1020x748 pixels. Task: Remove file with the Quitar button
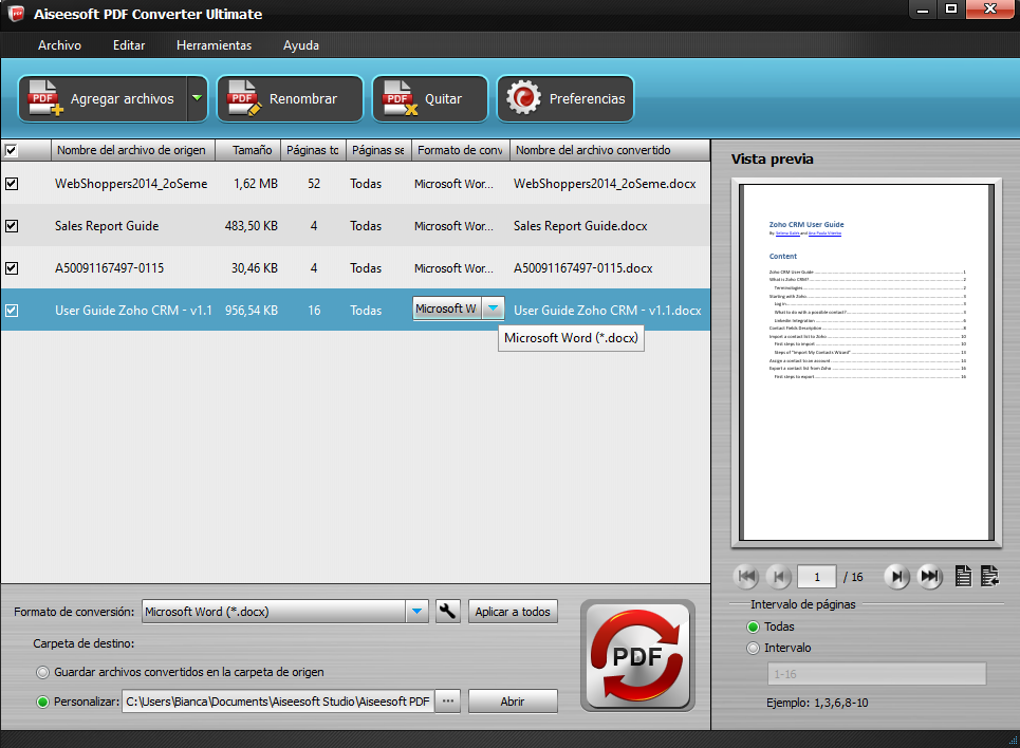429,99
